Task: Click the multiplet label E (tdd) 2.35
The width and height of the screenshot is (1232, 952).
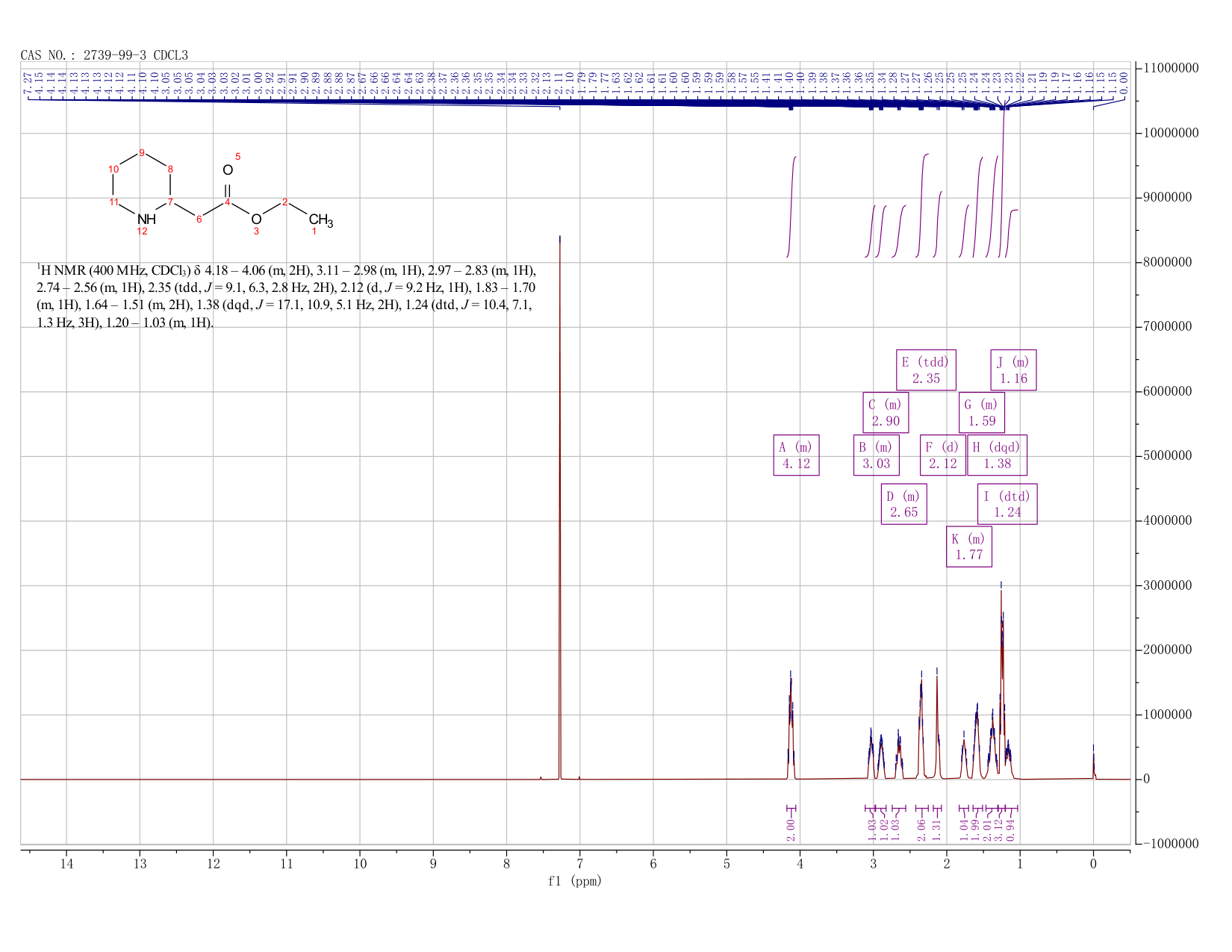Action: click(x=926, y=370)
